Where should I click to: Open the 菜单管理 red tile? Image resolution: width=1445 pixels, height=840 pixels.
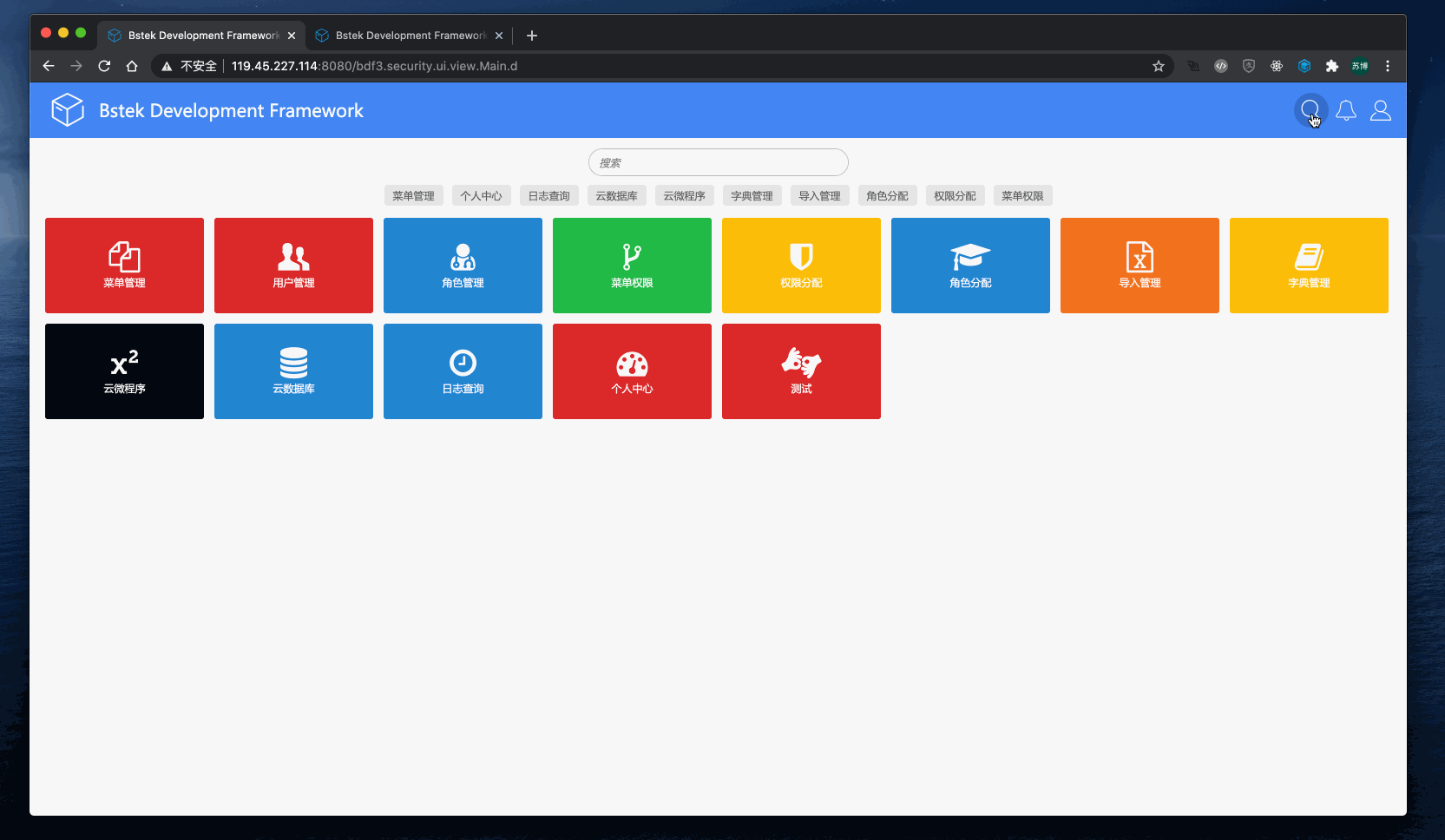pos(124,266)
